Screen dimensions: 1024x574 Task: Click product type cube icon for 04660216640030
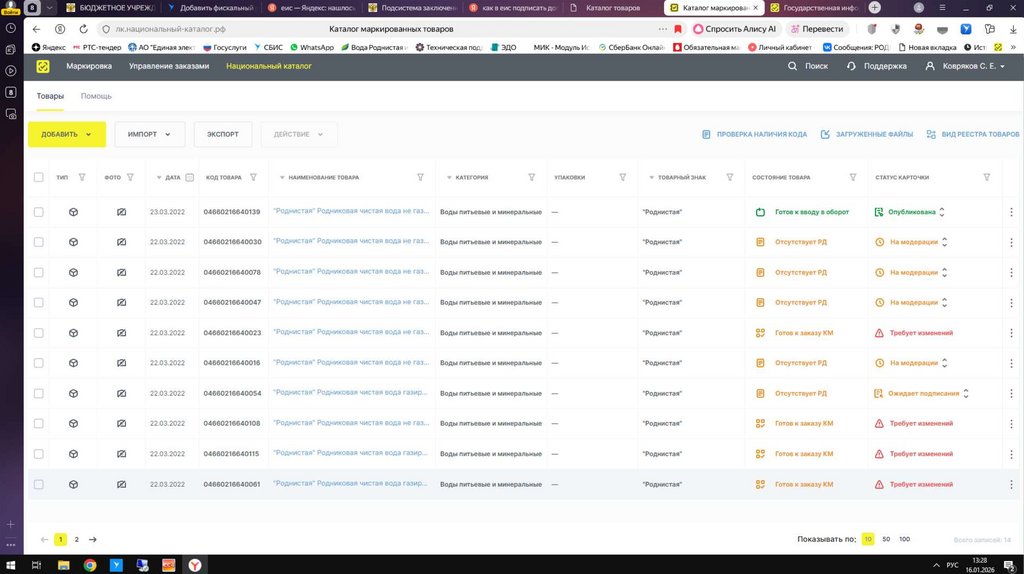tap(73, 242)
